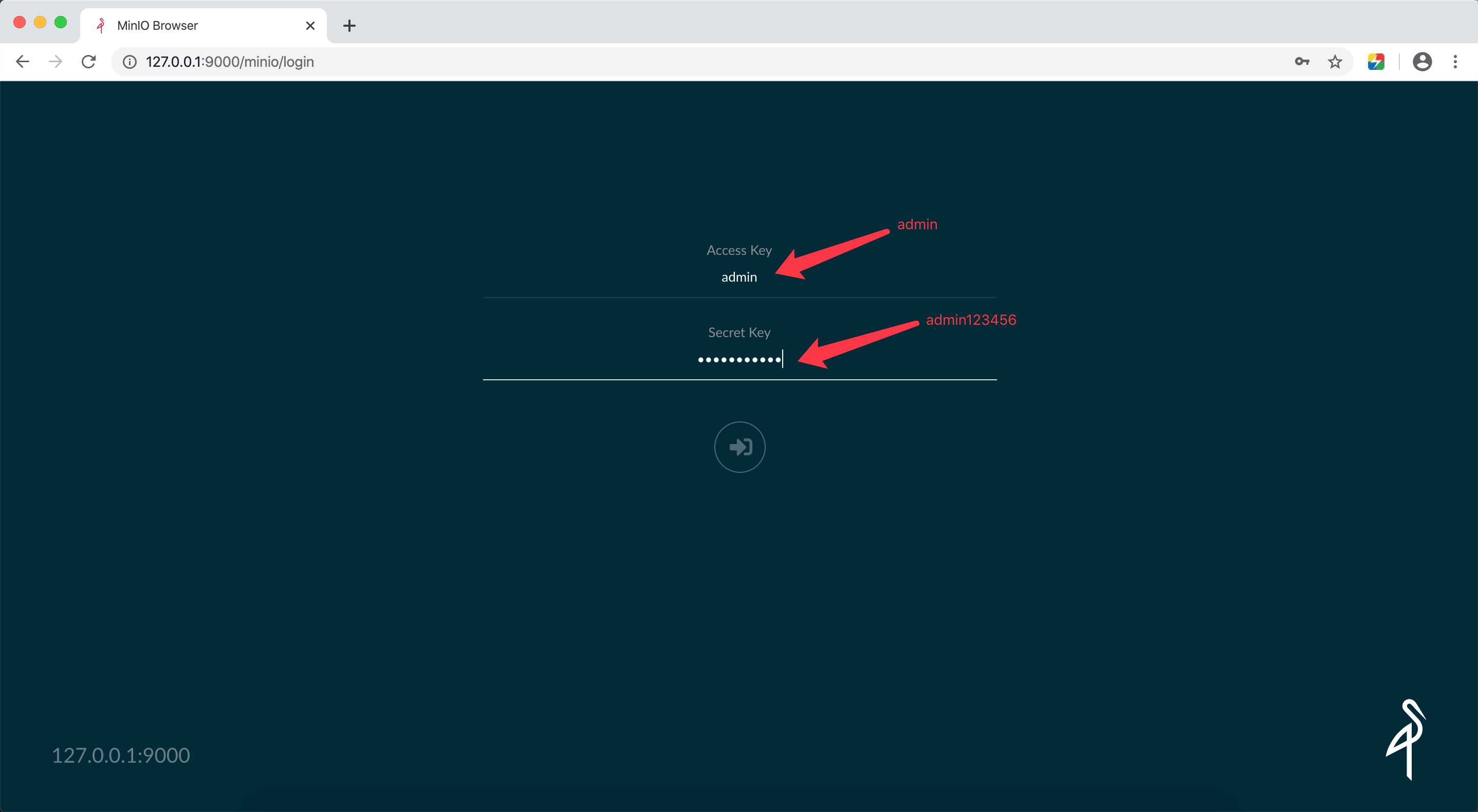Bookmark this page with the star icon
Screen dimensions: 1478x812
pos(1335,61)
